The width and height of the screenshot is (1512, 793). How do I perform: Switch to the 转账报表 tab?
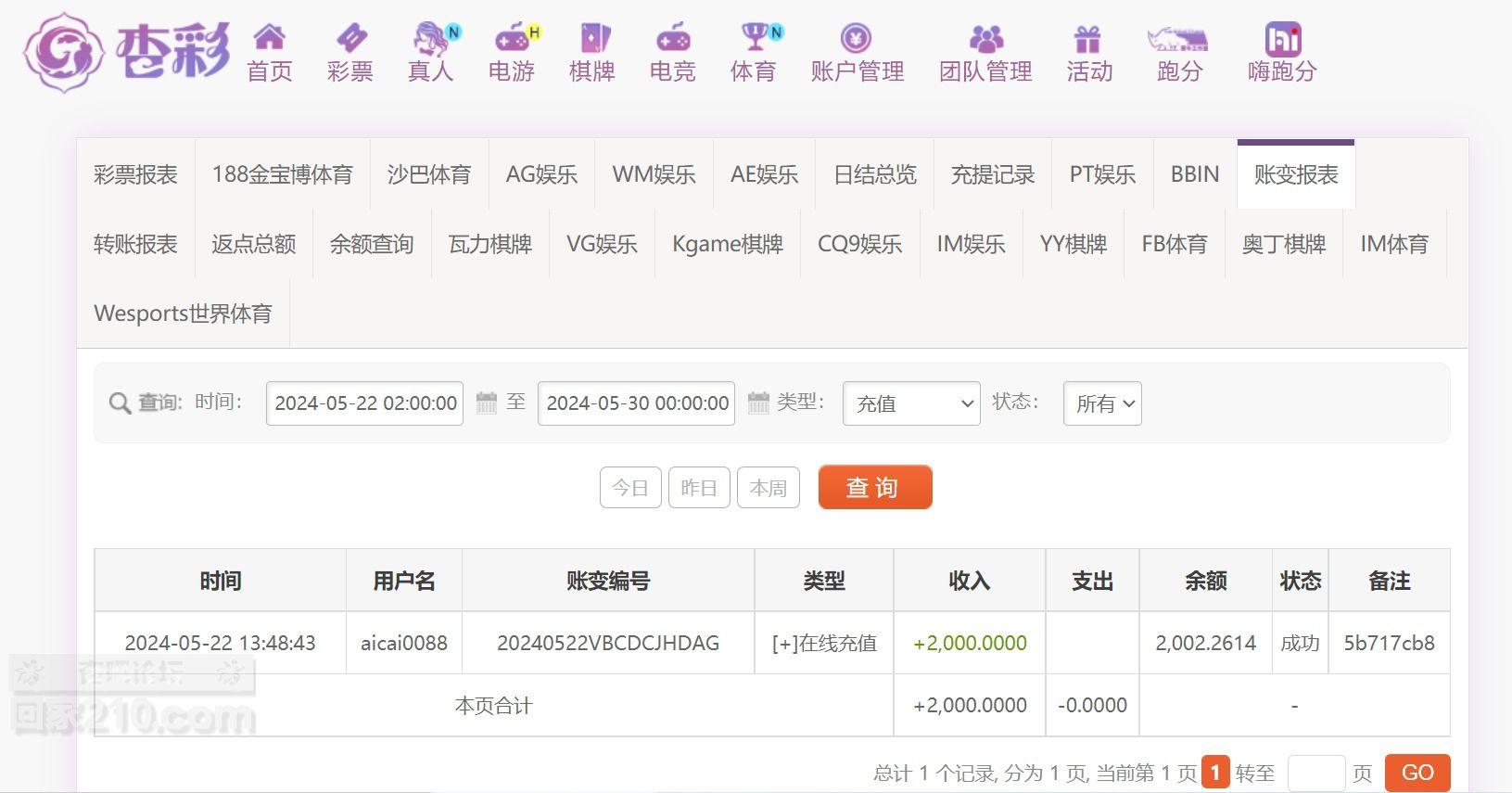[135, 244]
